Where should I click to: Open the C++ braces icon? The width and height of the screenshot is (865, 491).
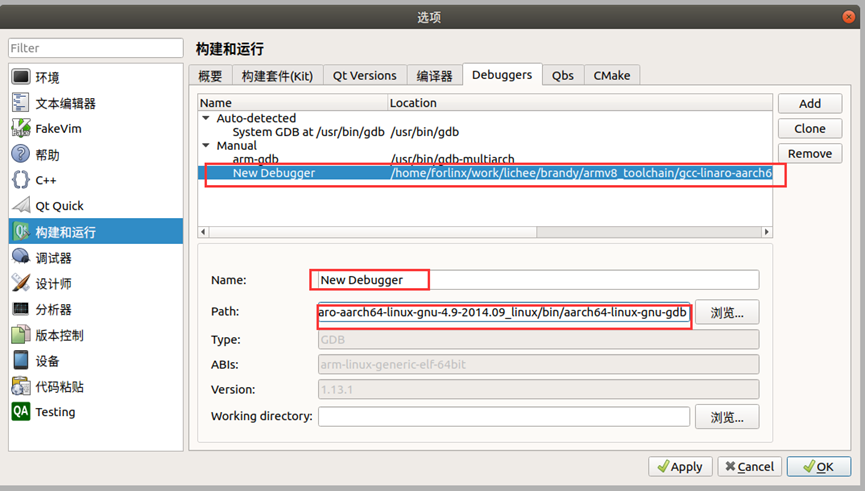click(x=21, y=180)
